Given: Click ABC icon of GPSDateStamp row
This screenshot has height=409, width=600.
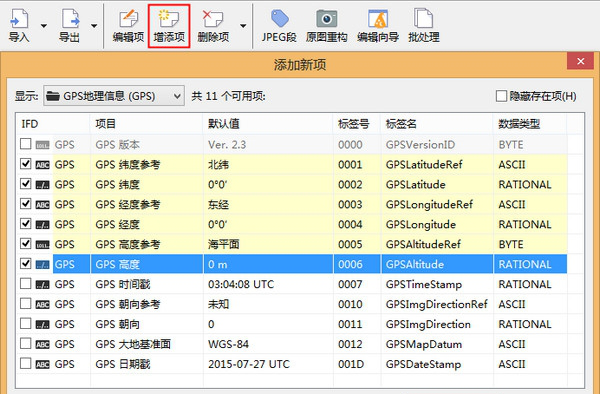Looking at the screenshot, I should [42, 364].
